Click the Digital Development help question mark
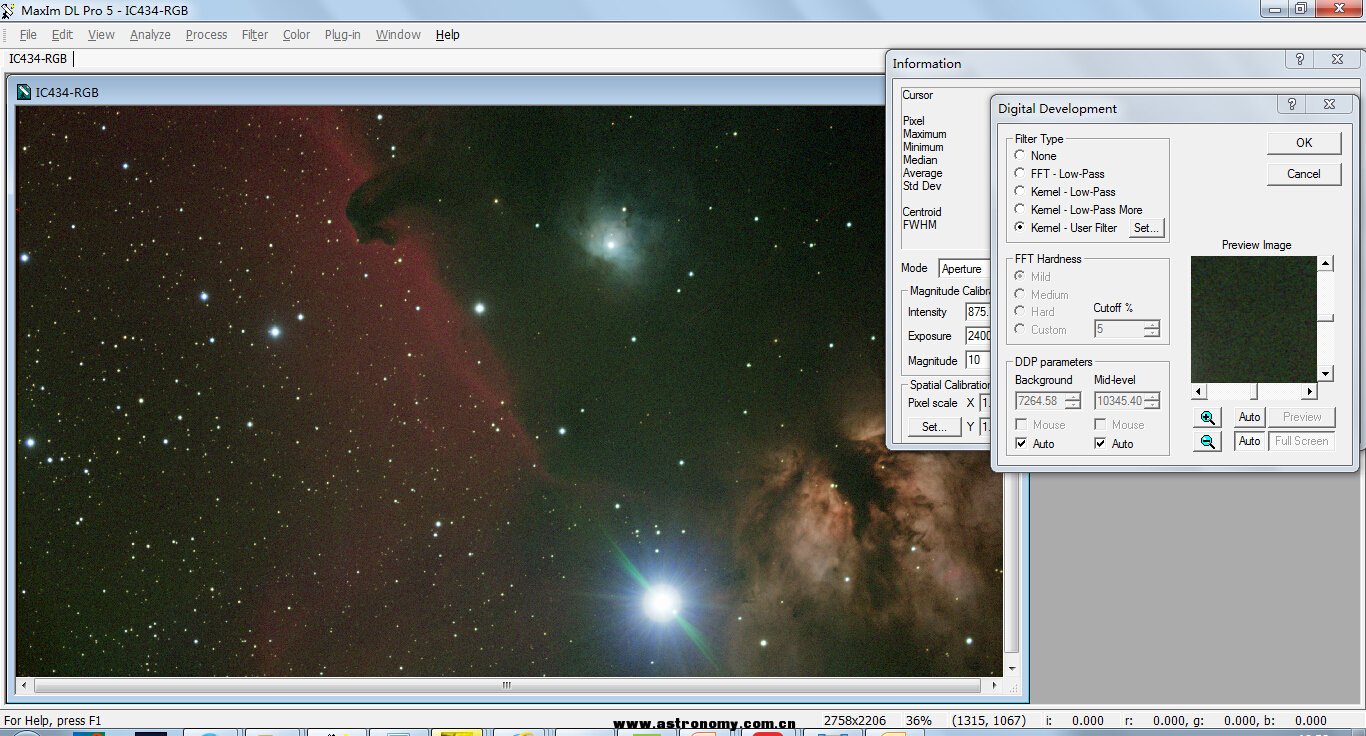 point(1291,104)
